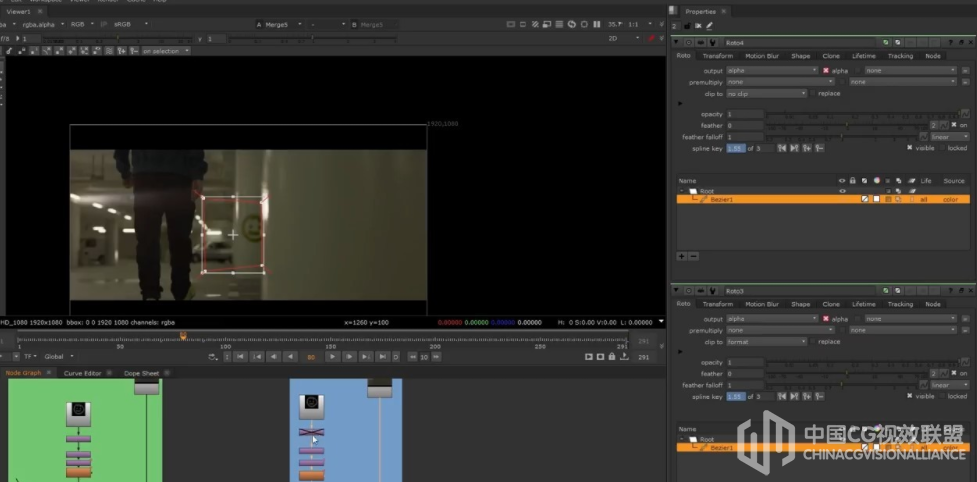The width and height of the screenshot is (977, 482).
Task: Open the Lifetime tab in Roto4
Action: (x=864, y=56)
